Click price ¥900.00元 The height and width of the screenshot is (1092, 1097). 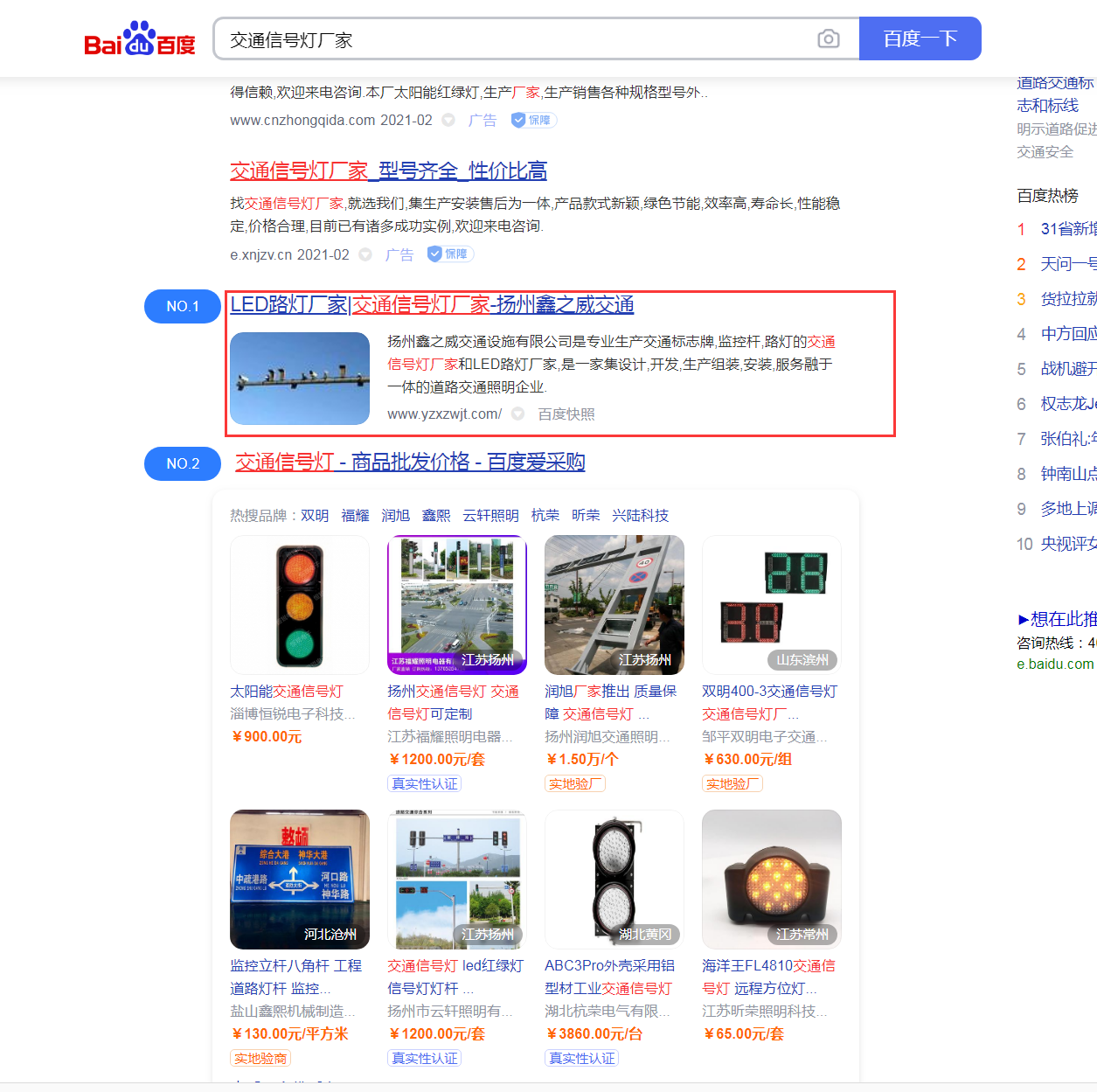(266, 736)
